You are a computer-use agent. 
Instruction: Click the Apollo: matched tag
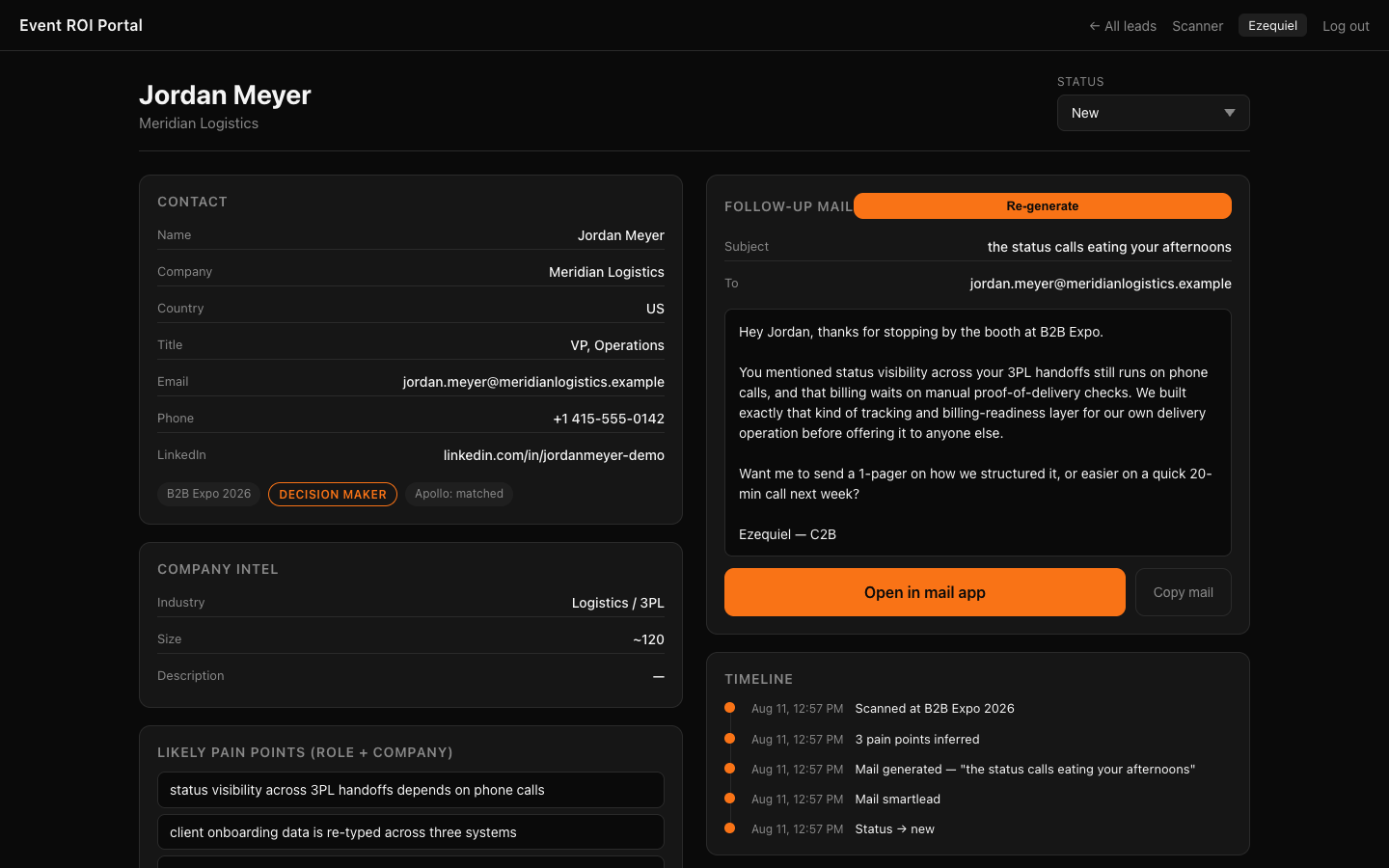point(459,494)
